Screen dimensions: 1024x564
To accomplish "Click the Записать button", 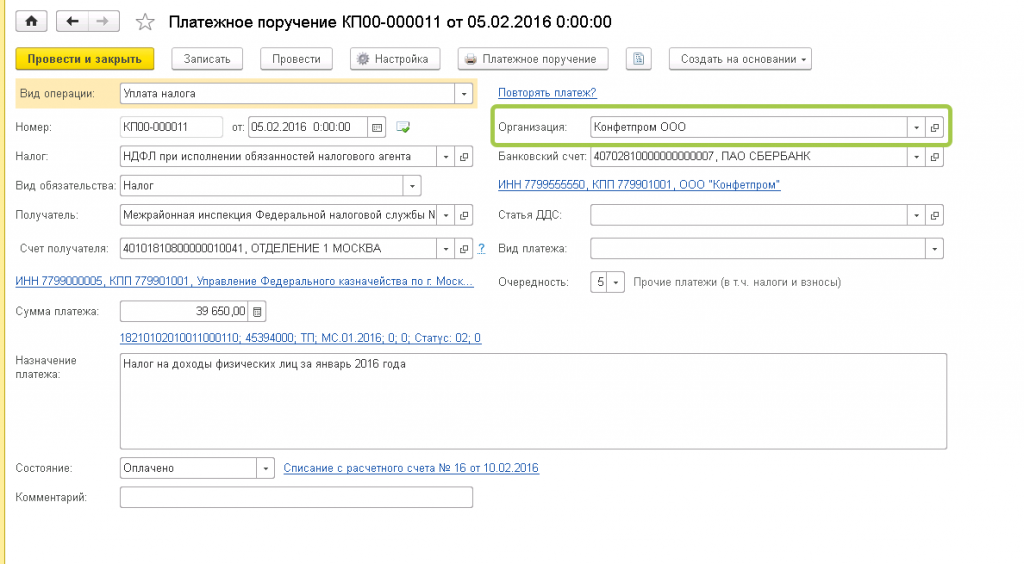I will 207,59.
